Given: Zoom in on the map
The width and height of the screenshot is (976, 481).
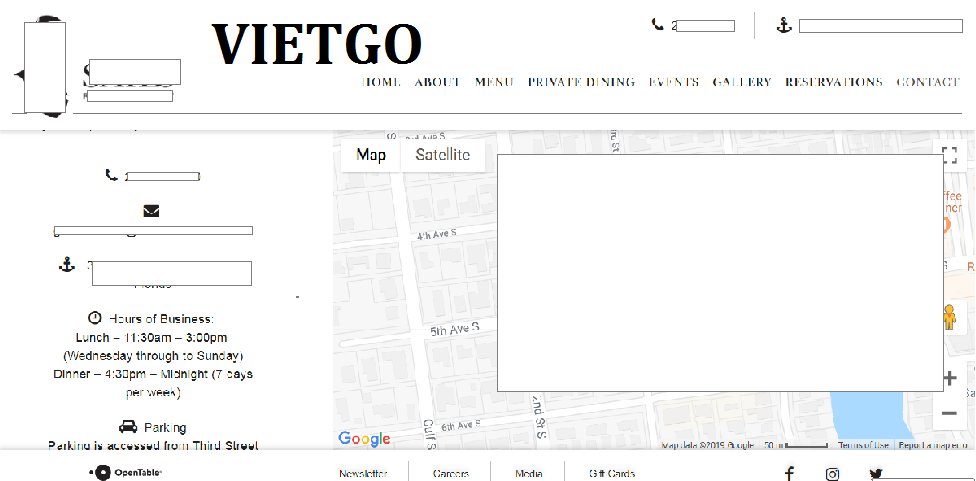Looking at the screenshot, I should coord(949,378).
